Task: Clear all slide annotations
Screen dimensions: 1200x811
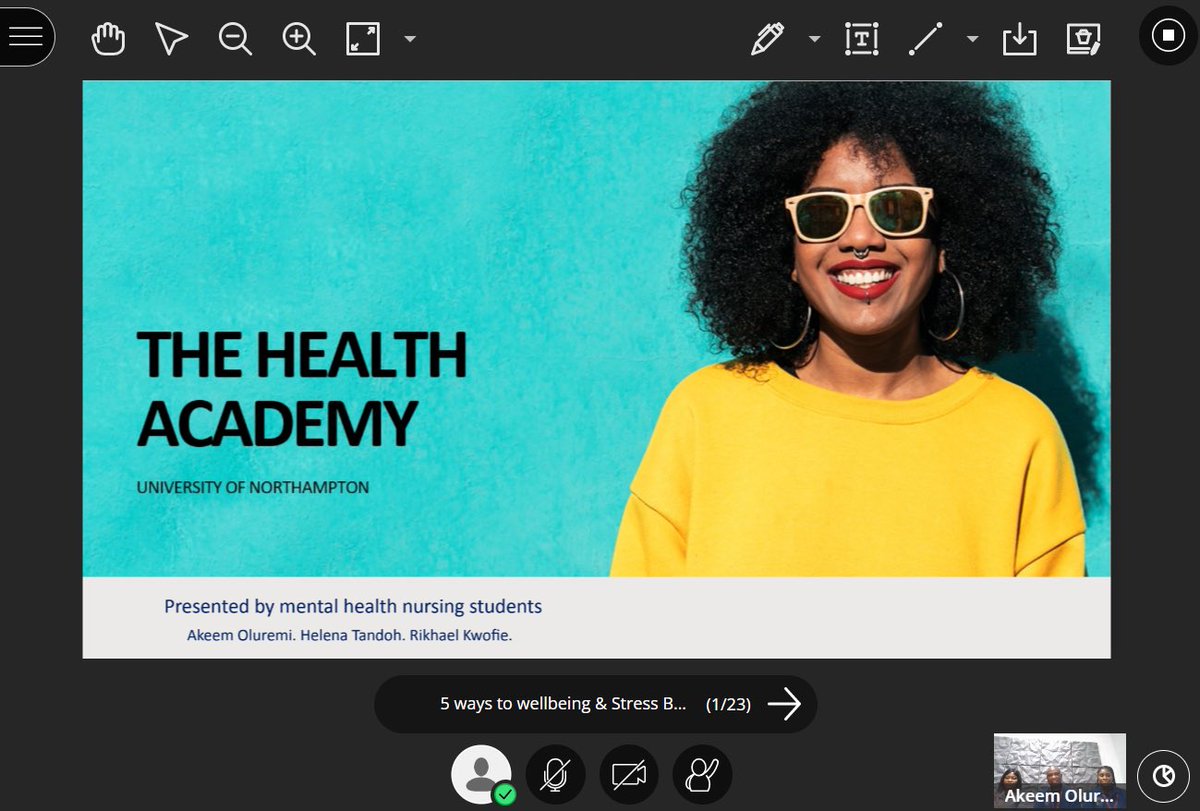Action: tap(1082, 37)
